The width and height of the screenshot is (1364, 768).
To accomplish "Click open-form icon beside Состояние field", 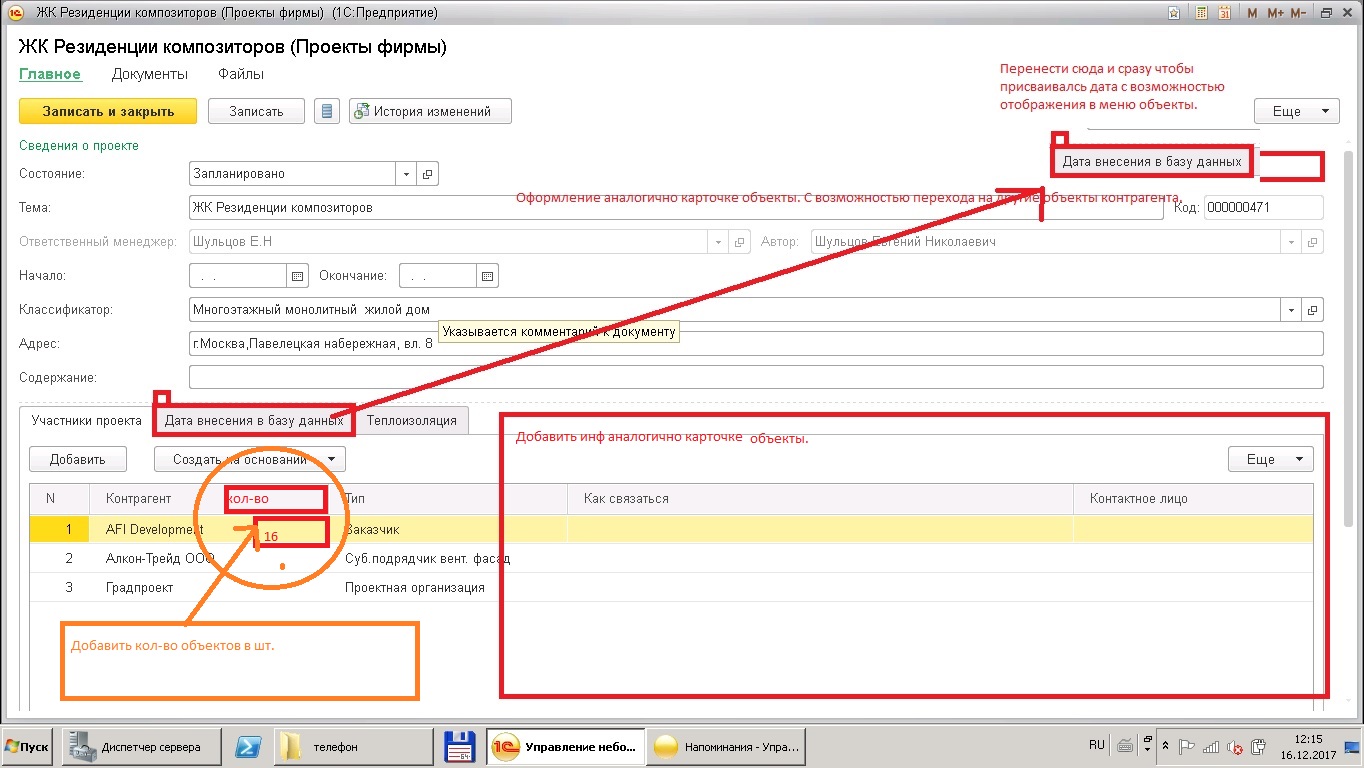I will [x=428, y=174].
